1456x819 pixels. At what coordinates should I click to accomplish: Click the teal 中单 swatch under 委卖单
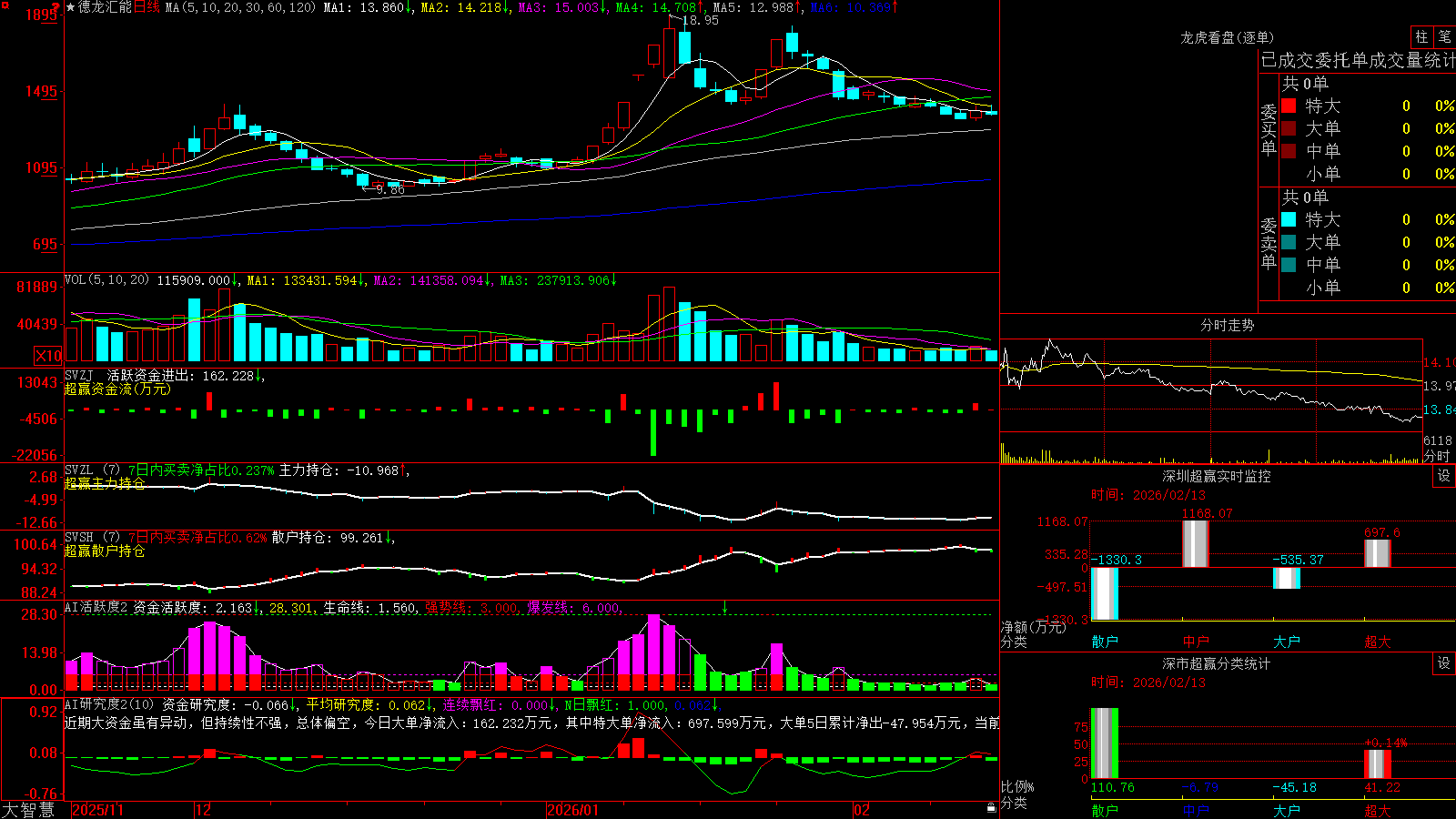pyautogui.click(x=1289, y=265)
